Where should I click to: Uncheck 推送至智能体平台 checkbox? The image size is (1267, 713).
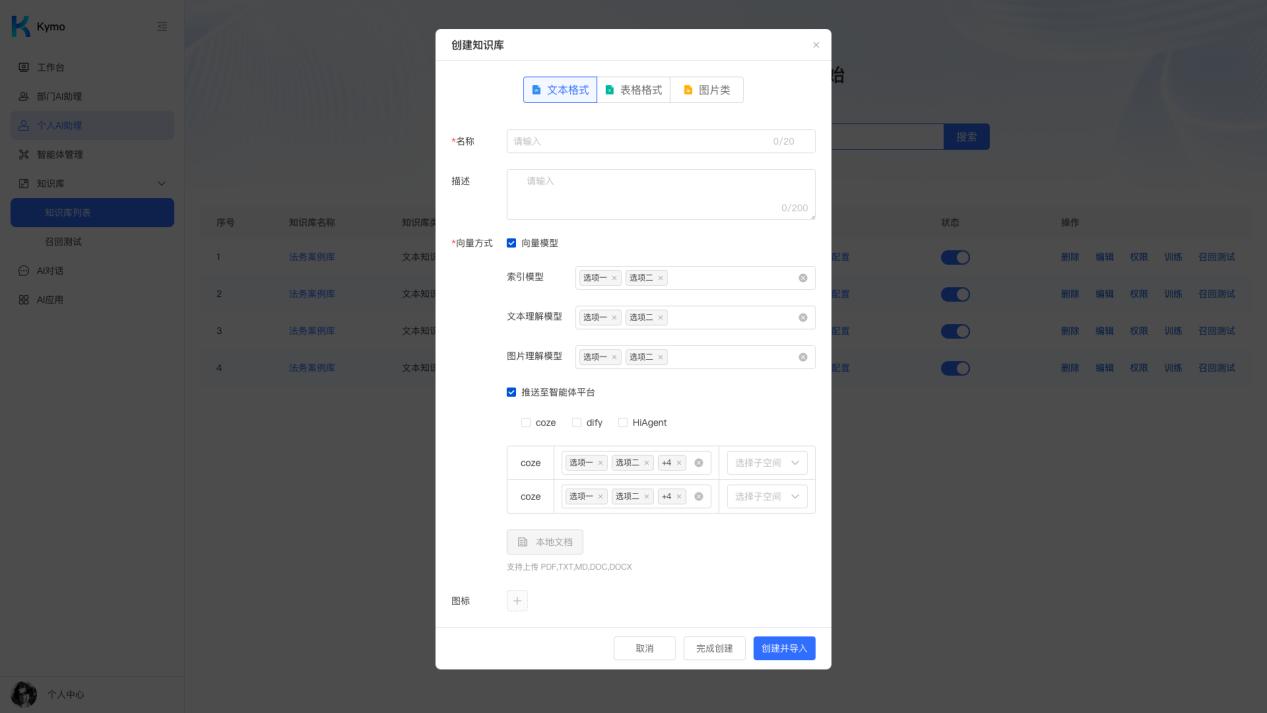click(511, 392)
